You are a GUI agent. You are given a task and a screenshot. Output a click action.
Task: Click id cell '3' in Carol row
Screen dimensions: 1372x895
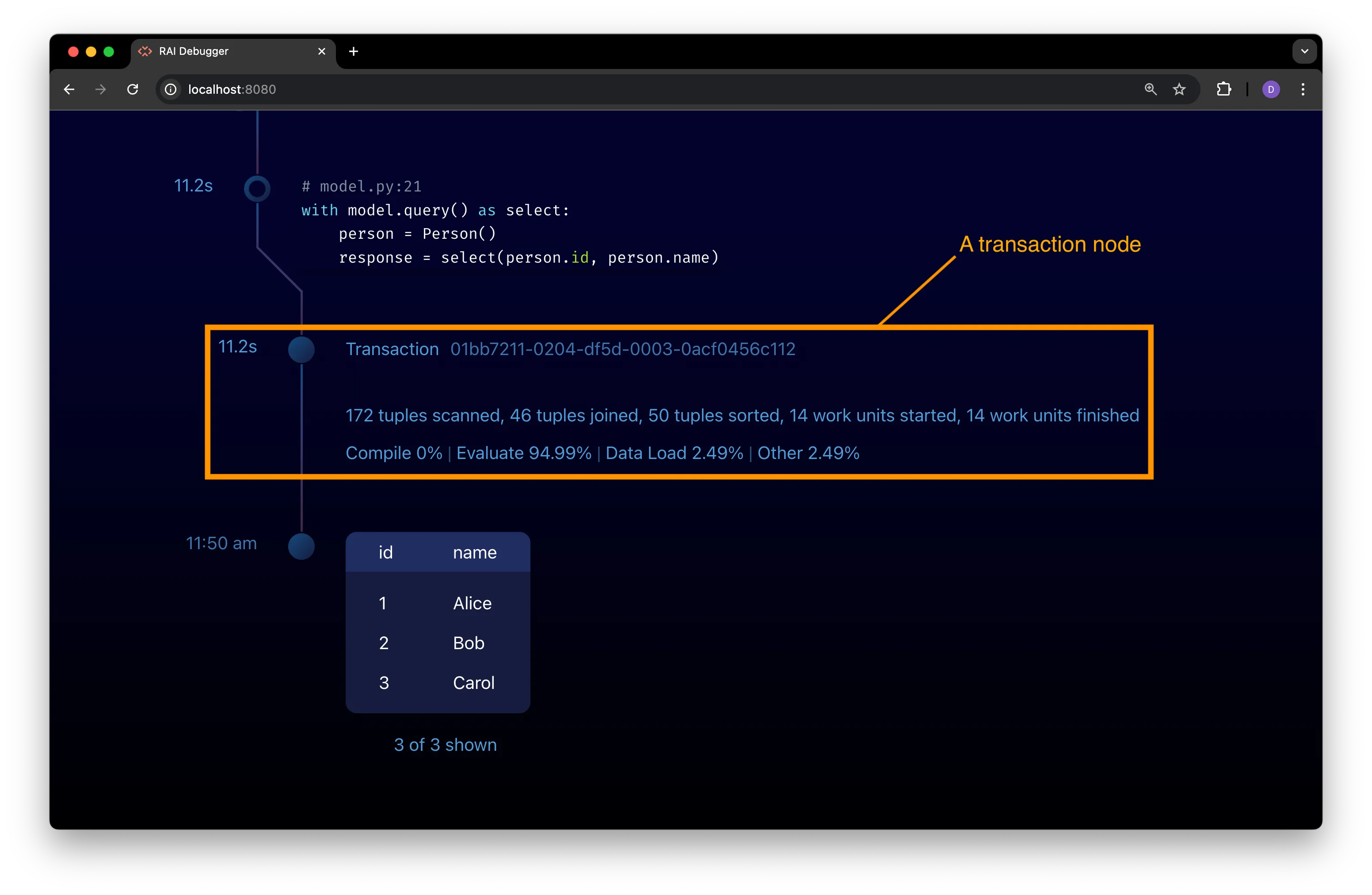384,683
